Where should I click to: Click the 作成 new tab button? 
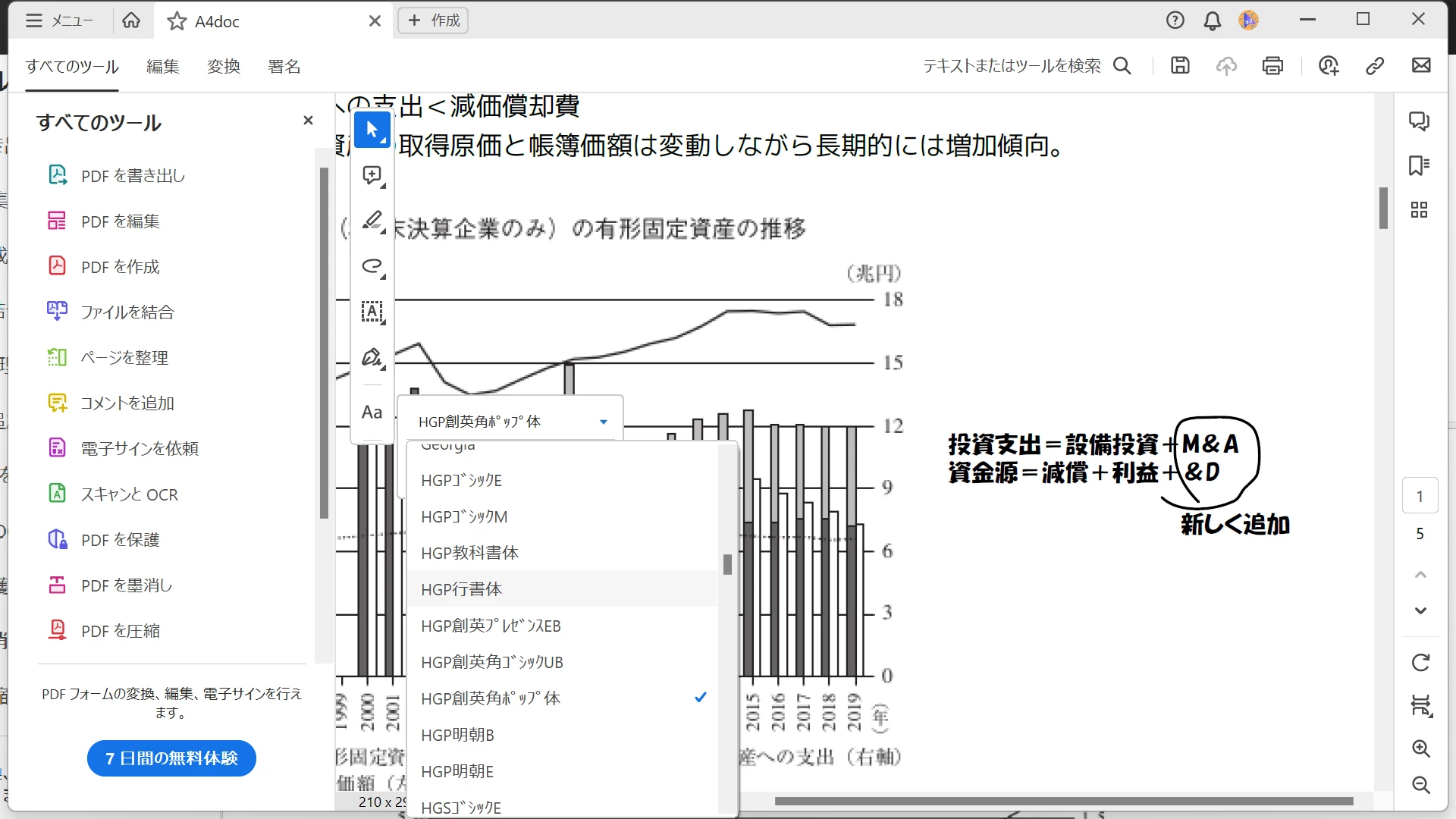coord(433,20)
